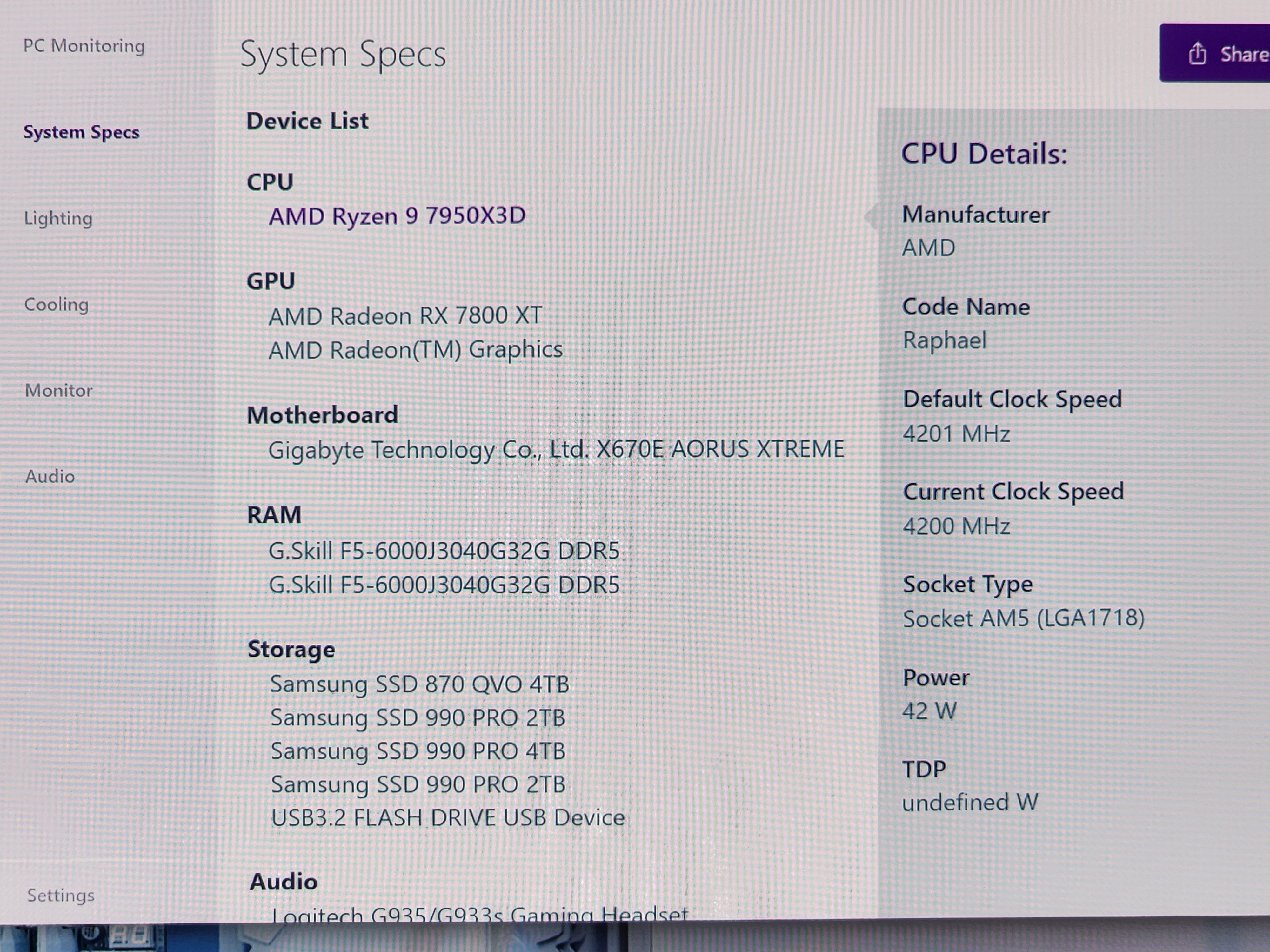Open Monitor in the sidebar

point(58,390)
